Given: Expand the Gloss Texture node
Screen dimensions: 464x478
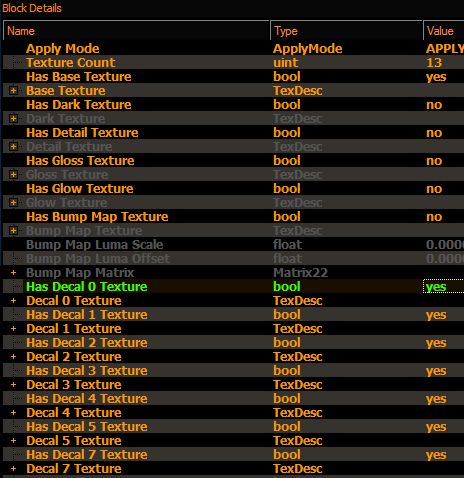Looking at the screenshot, I should tap(13, 175).
